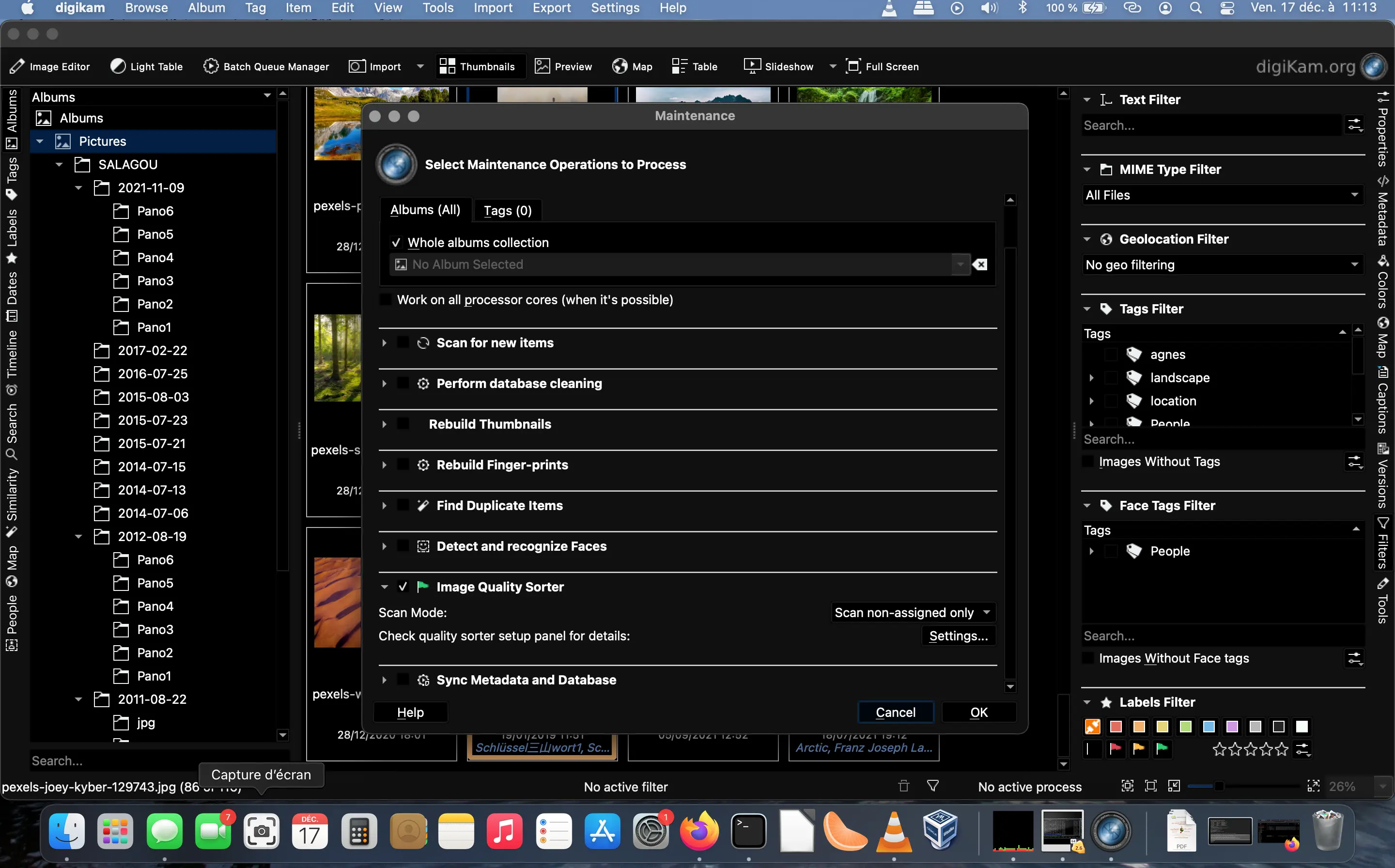This screenshot has width=1395, height=868.
Task: Open the Tools menu in the menu bar
Action: [x=437, y=8]
